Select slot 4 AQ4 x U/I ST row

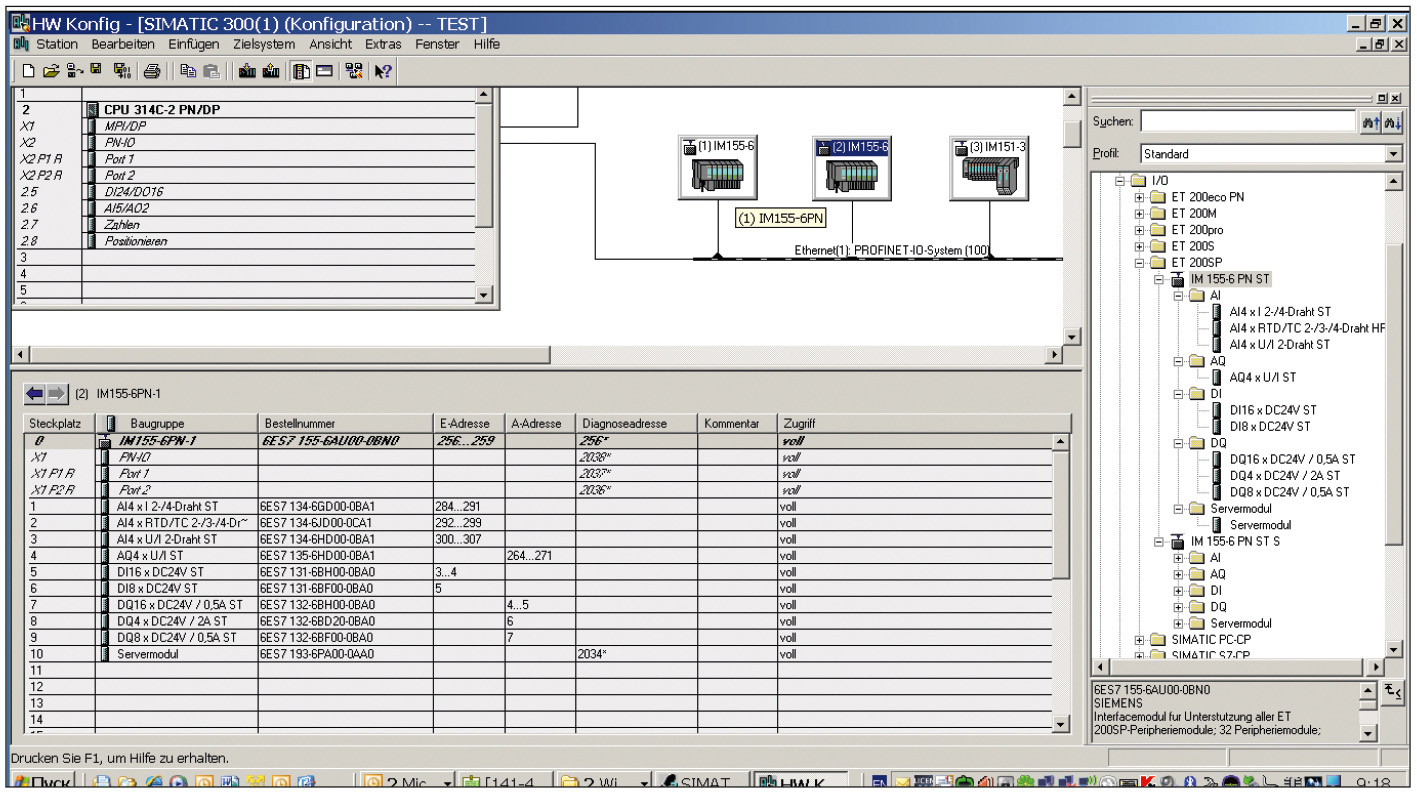[x=538, y=556]
